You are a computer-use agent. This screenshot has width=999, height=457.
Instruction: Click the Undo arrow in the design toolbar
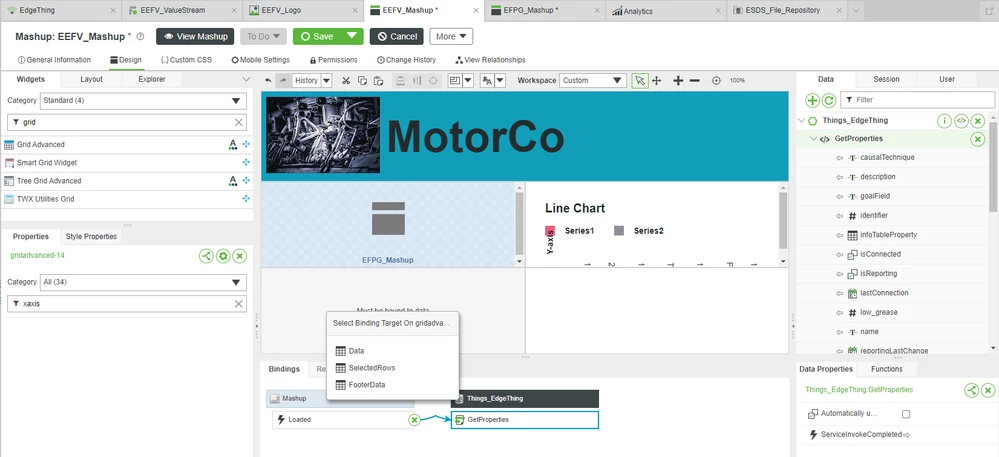point(268,80)
